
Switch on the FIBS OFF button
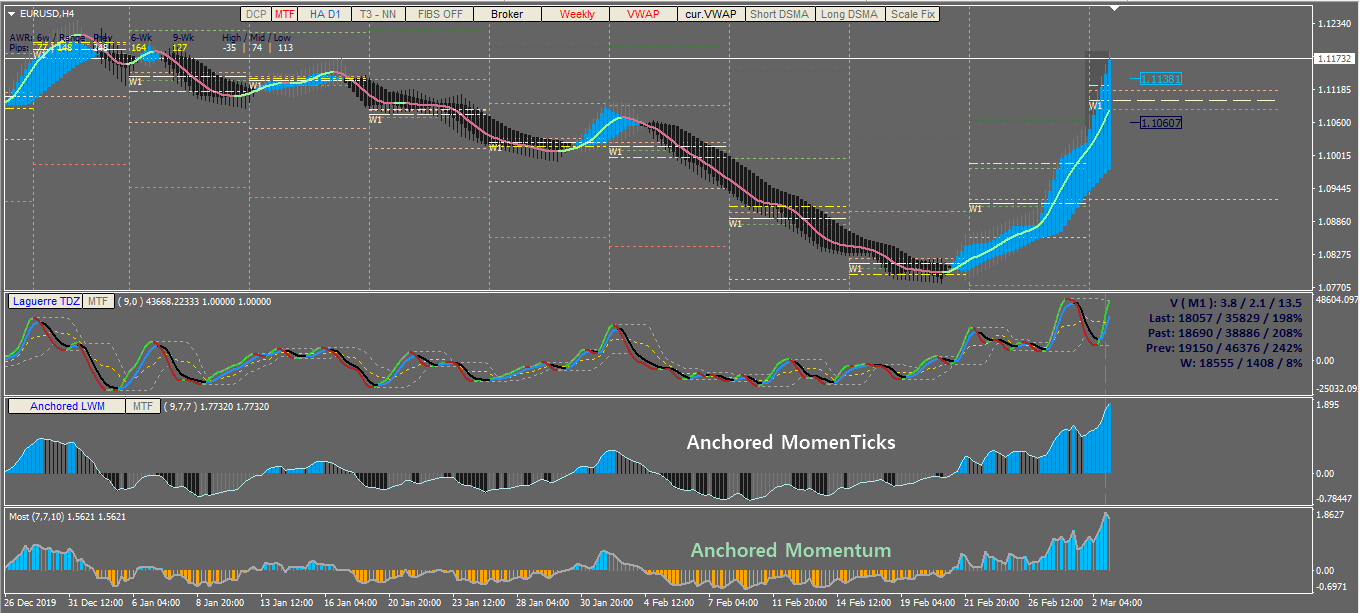439,14
